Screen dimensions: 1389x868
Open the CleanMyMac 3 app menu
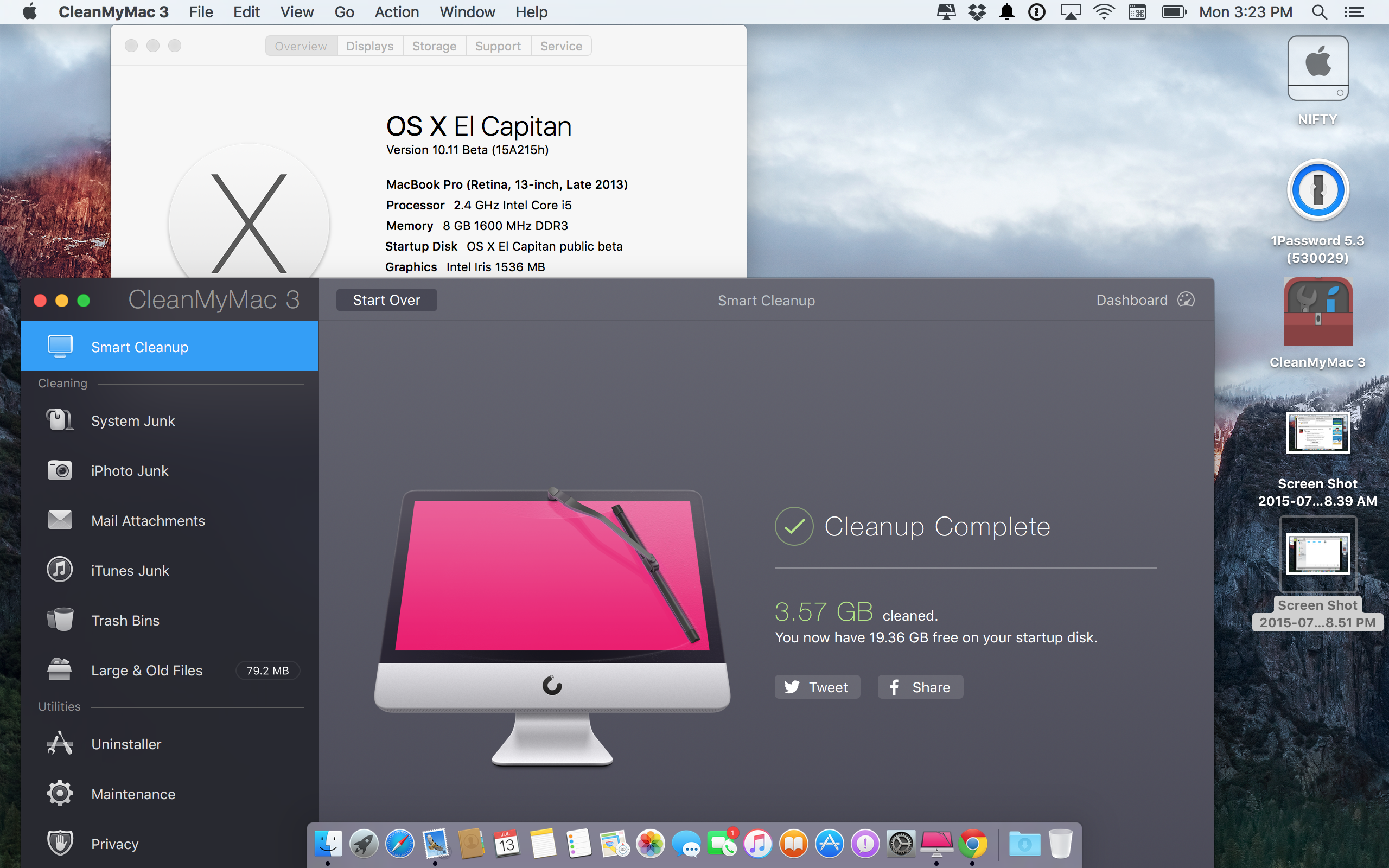pos(113,12)
